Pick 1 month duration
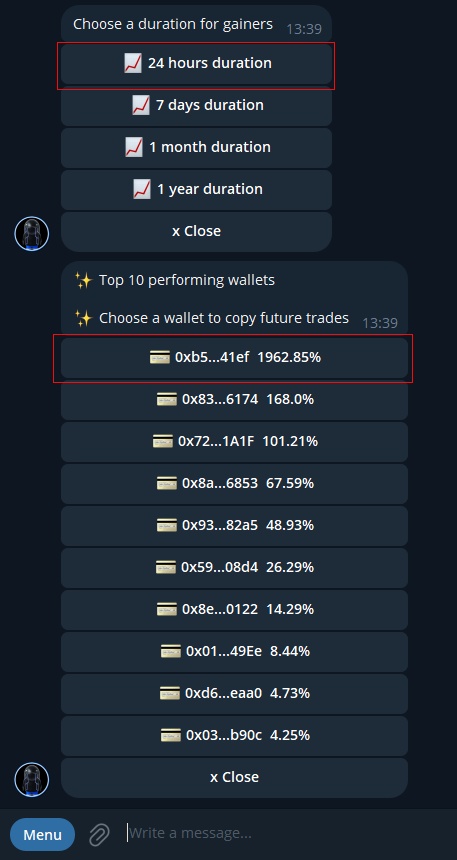Viewport: 457px width, 860px height. click(x=196, y=148)
